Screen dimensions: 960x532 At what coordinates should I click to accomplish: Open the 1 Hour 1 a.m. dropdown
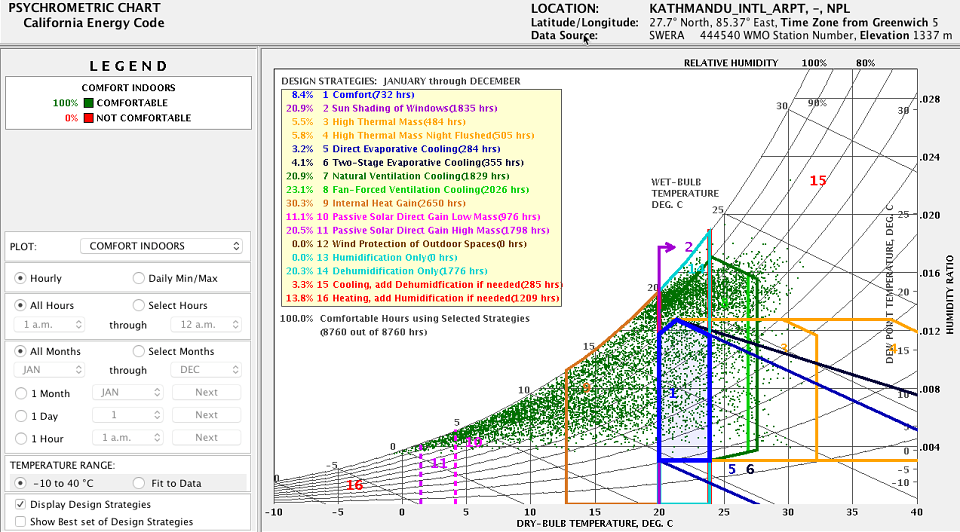pyautogui.click(x=127, y=438)
